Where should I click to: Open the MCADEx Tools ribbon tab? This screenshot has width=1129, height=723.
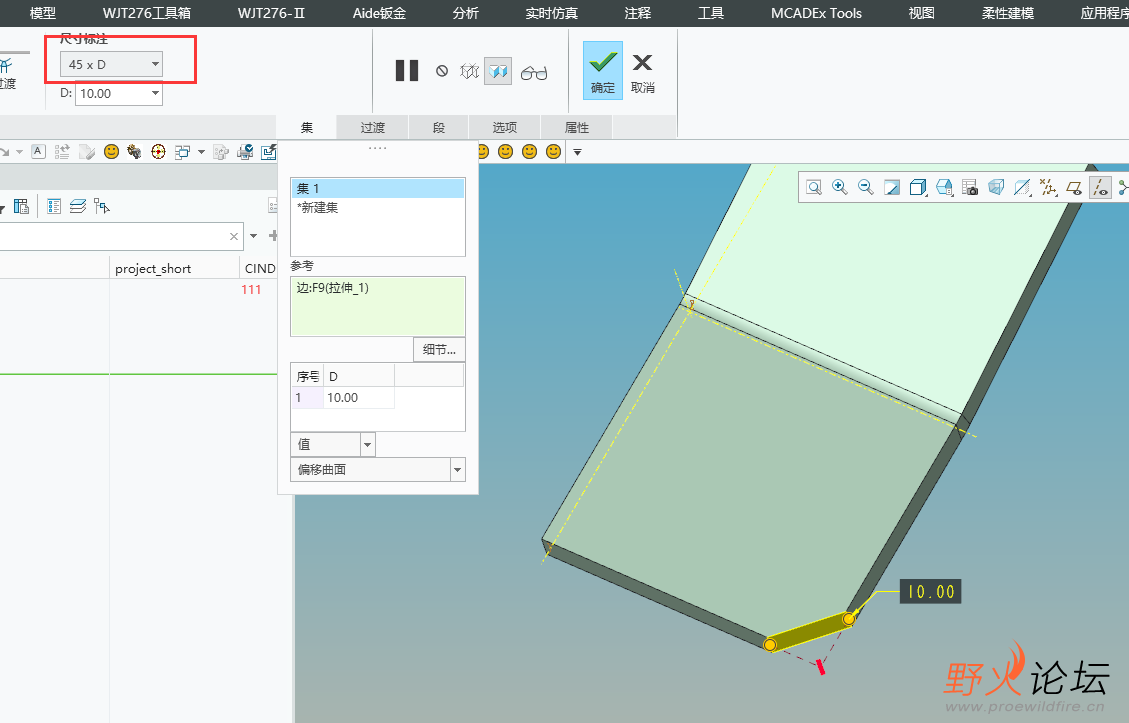coord(816,13)
